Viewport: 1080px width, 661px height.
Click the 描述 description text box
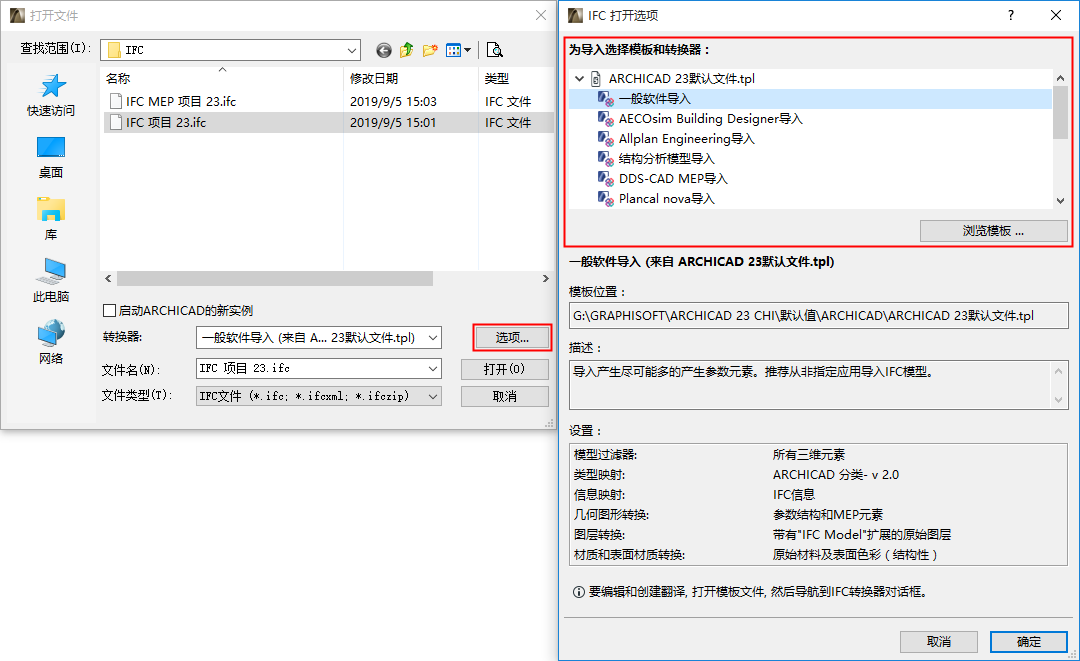[818, 384]
